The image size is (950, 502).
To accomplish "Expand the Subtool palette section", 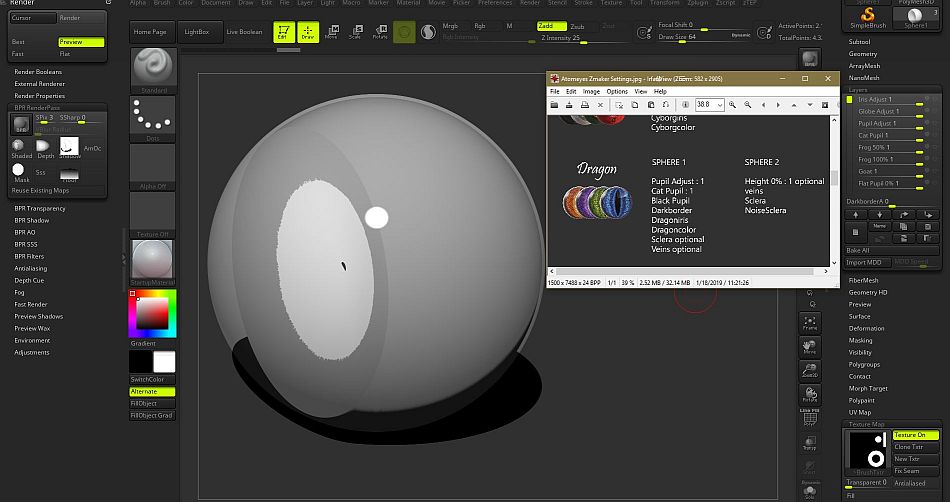I will pyautogui.click(x=860, y=42).
